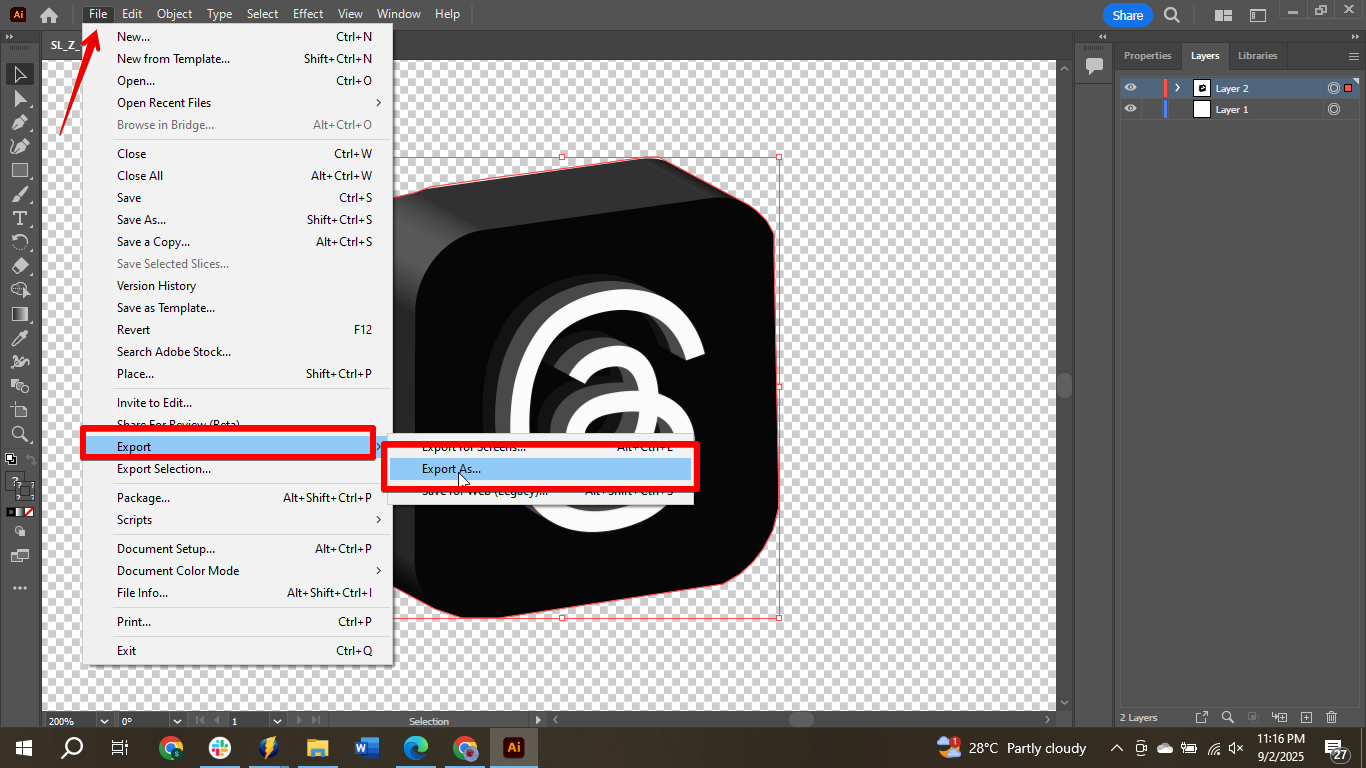The image size is (1366, 768).
Task: Create a new layer in the Layers panel
Action: (1305, 717)
